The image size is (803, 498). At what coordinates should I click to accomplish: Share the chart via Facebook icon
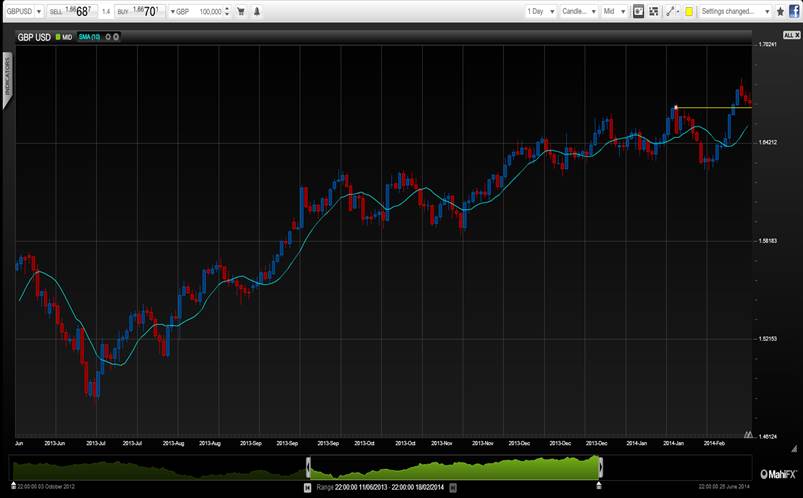pos(794,12)
